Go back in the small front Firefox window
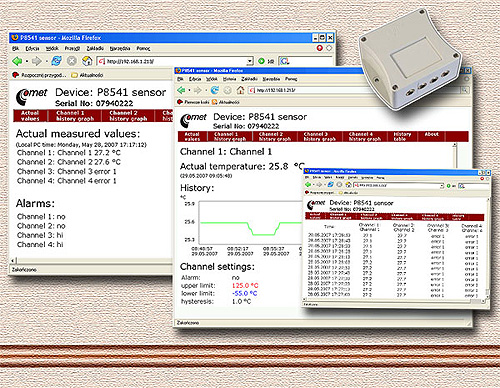 click(x=308, y=185)
